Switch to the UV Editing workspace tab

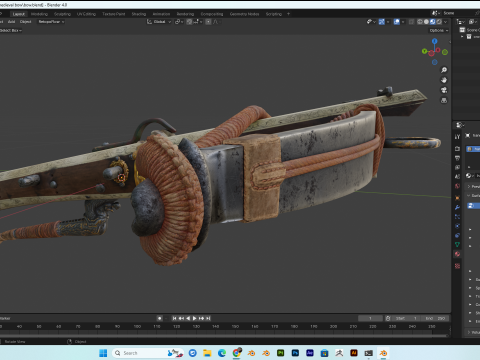tap(86, 14)
